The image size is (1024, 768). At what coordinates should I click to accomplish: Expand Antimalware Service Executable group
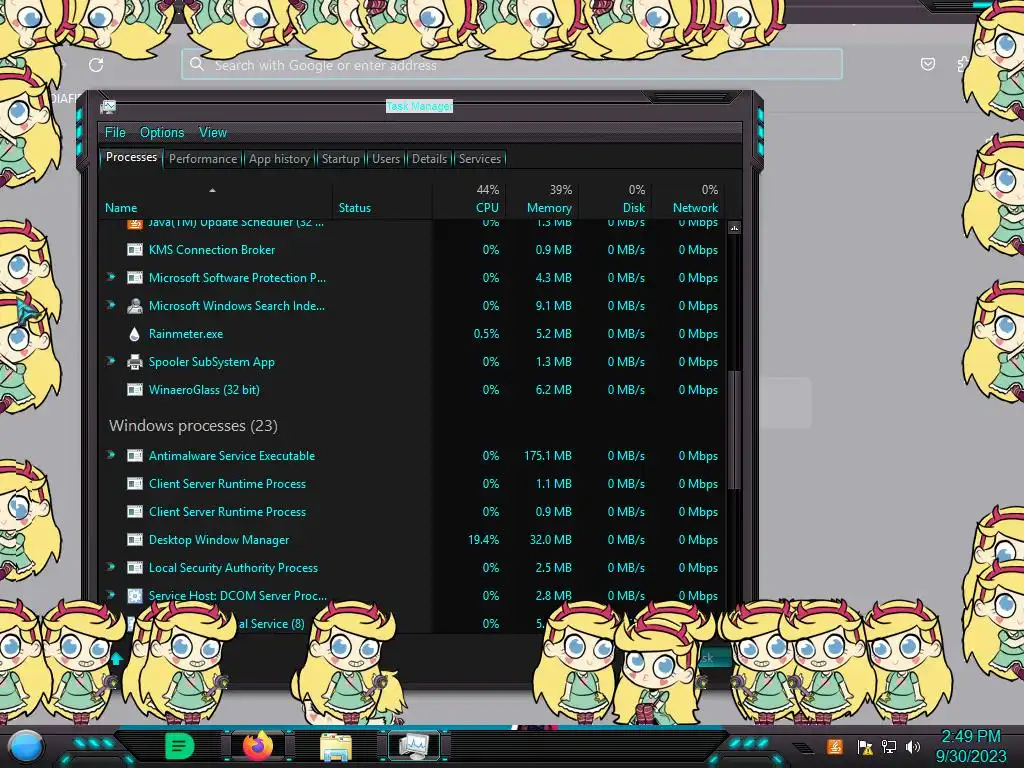click(111, 455)
